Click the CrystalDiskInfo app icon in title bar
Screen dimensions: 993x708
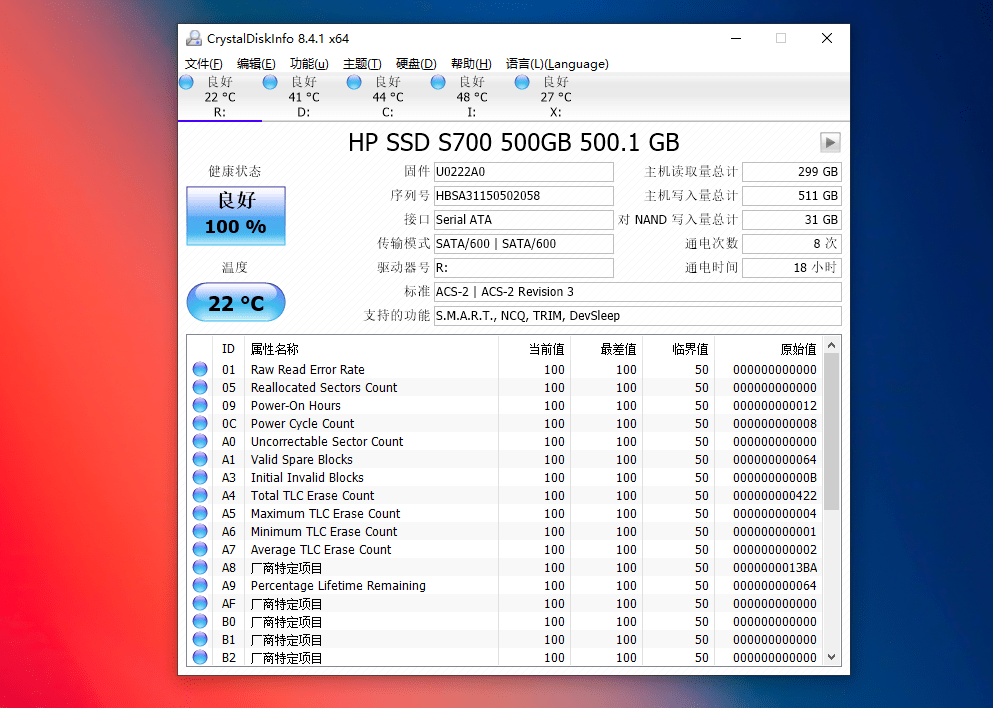194,38
